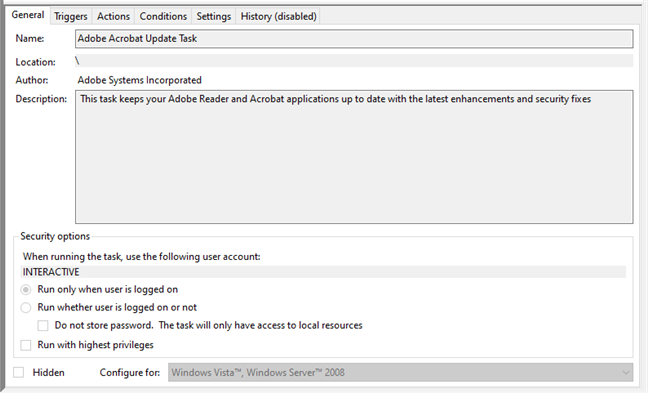
Task: Click the Security options group label
Action: coord(55,236)
